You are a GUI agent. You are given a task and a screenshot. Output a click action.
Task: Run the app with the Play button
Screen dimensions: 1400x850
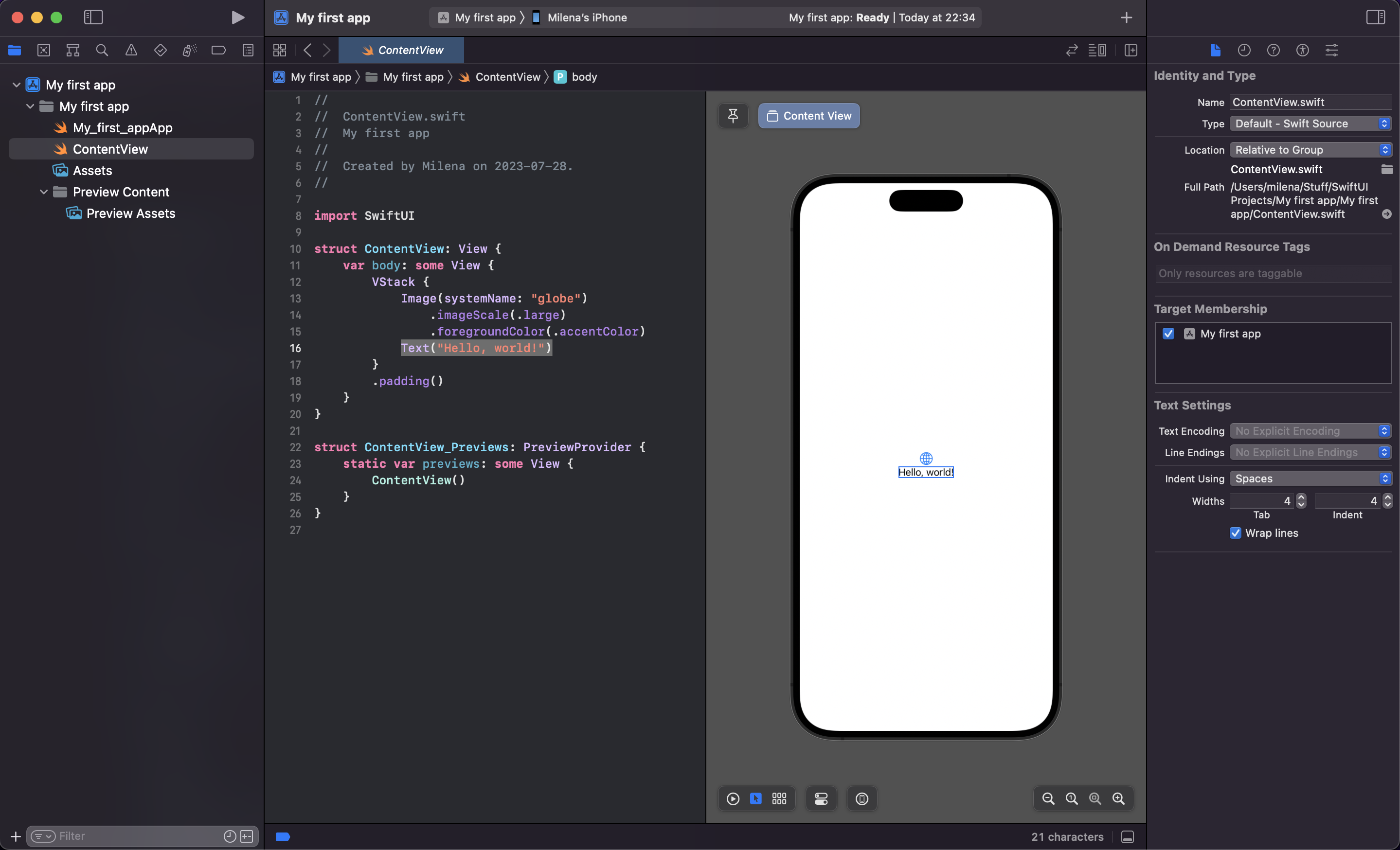(x=238, y=18)
